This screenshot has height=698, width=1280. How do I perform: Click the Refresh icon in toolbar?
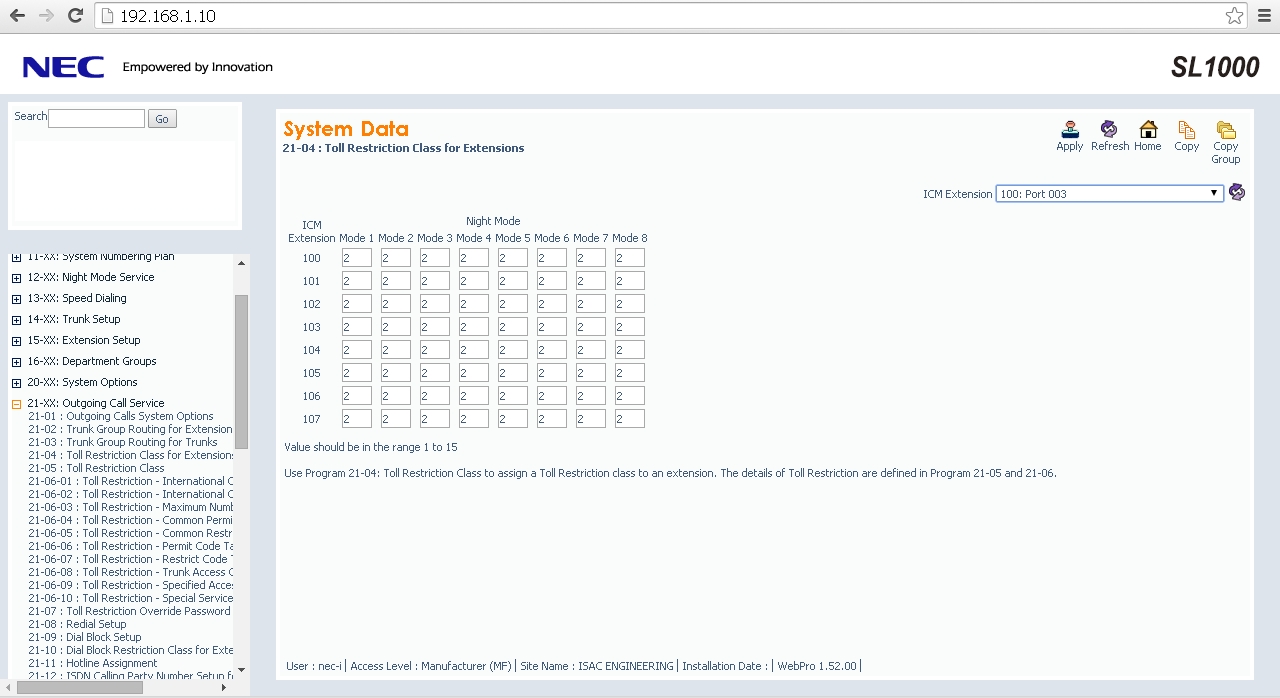tap(1109, 130)
